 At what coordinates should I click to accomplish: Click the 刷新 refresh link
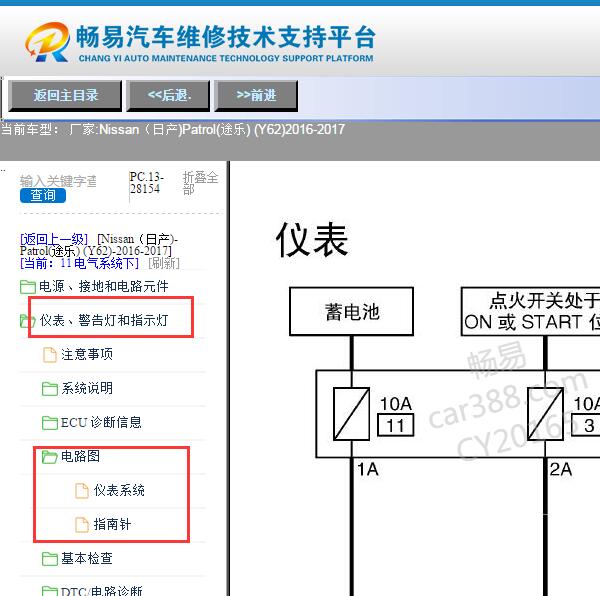(164, 263)
